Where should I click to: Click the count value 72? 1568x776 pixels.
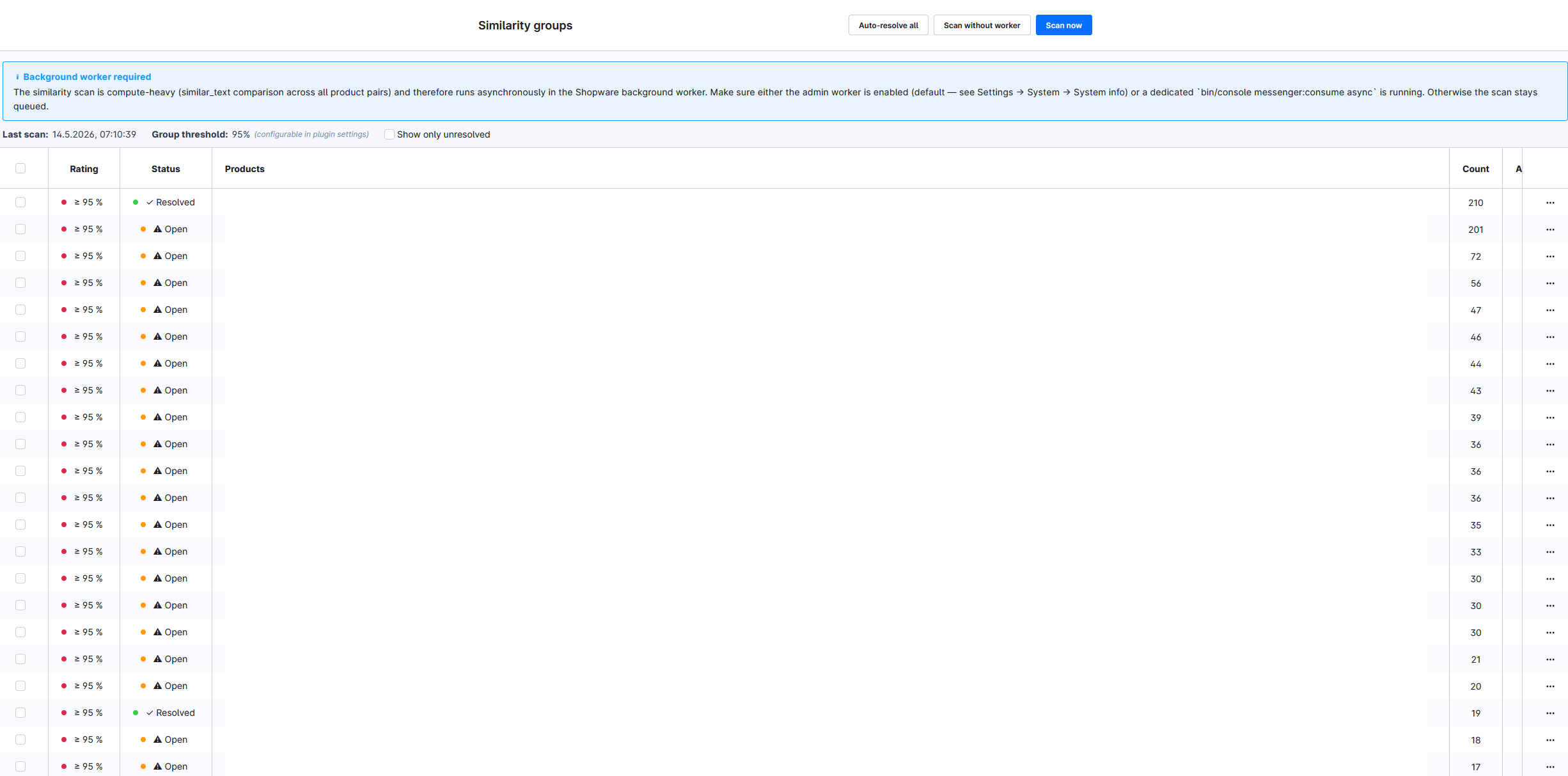coord(1475,257)
